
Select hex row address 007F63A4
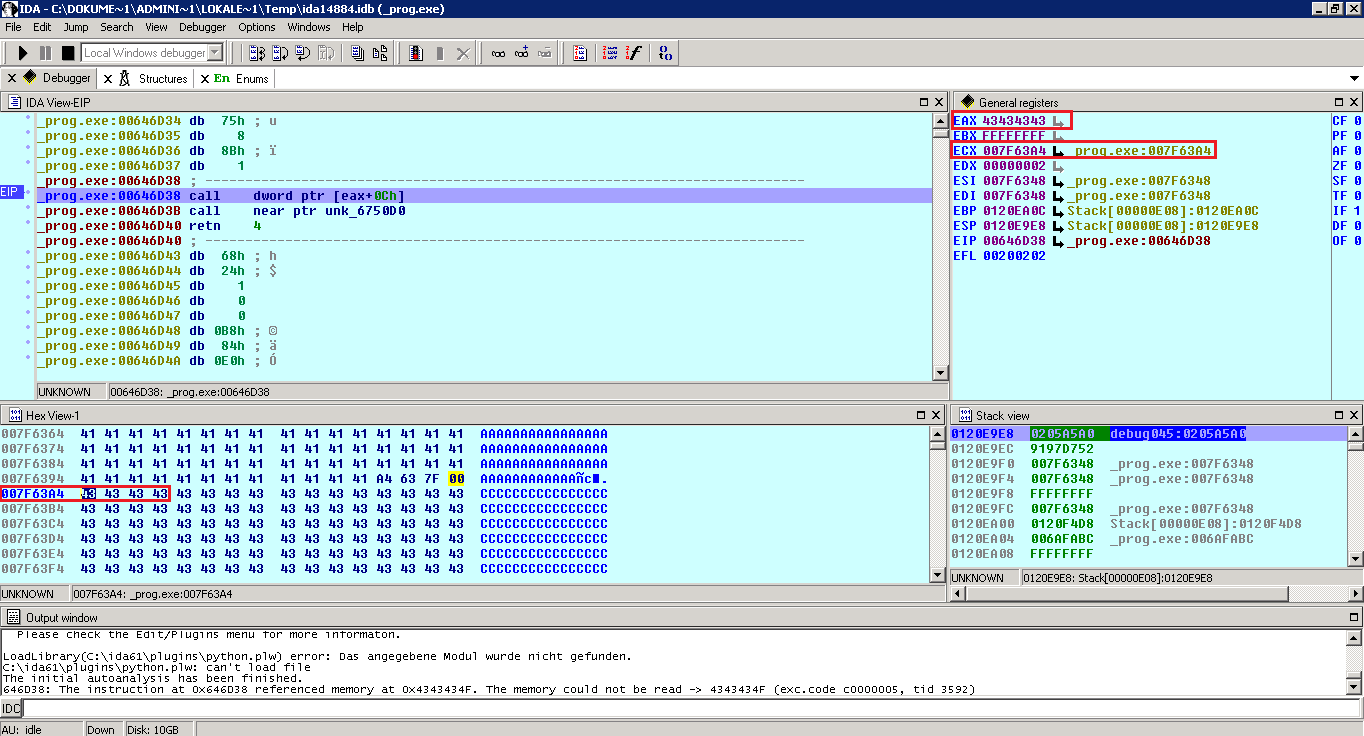coord(32,493)
